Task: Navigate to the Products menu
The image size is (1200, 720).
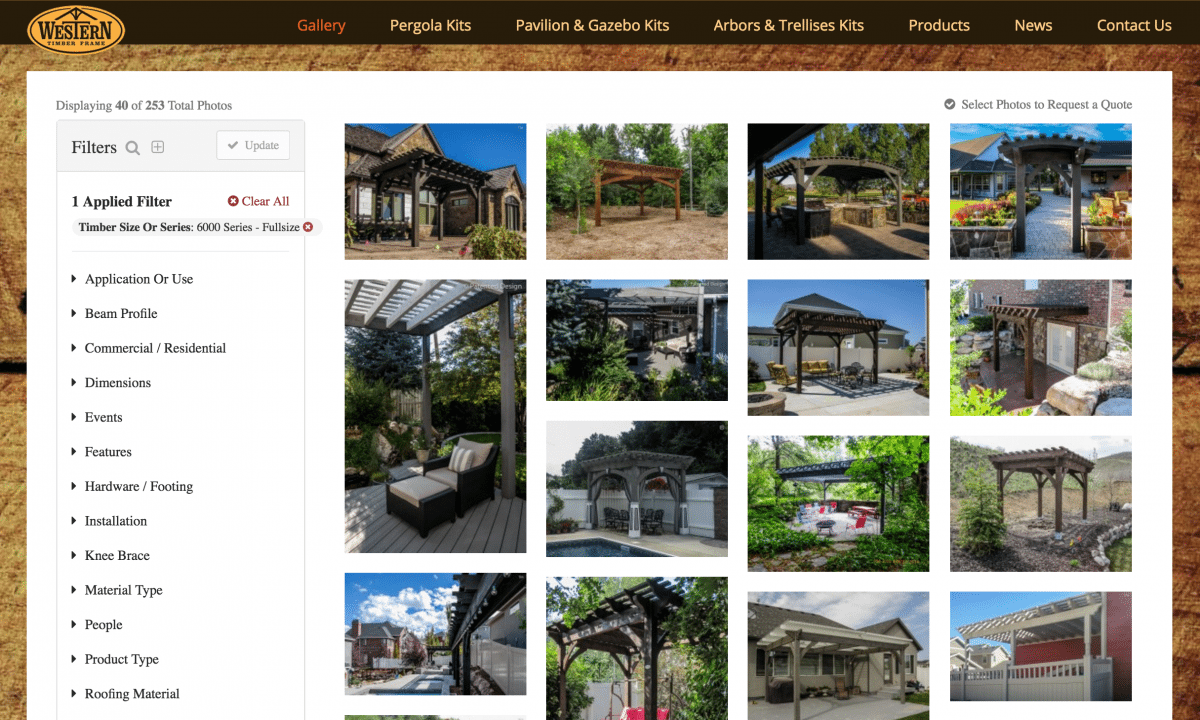Action: tap(939, 25)
